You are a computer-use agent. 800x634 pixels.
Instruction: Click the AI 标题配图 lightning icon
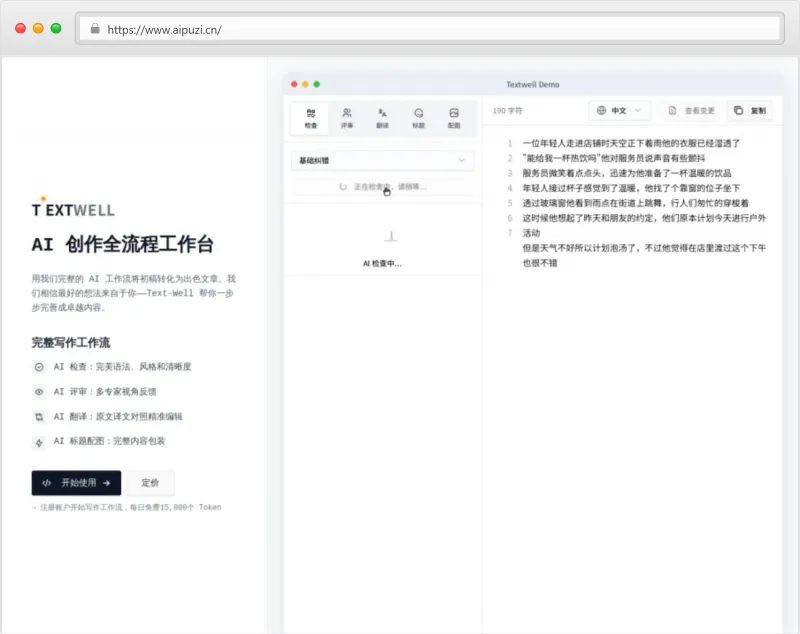(39, 441)
